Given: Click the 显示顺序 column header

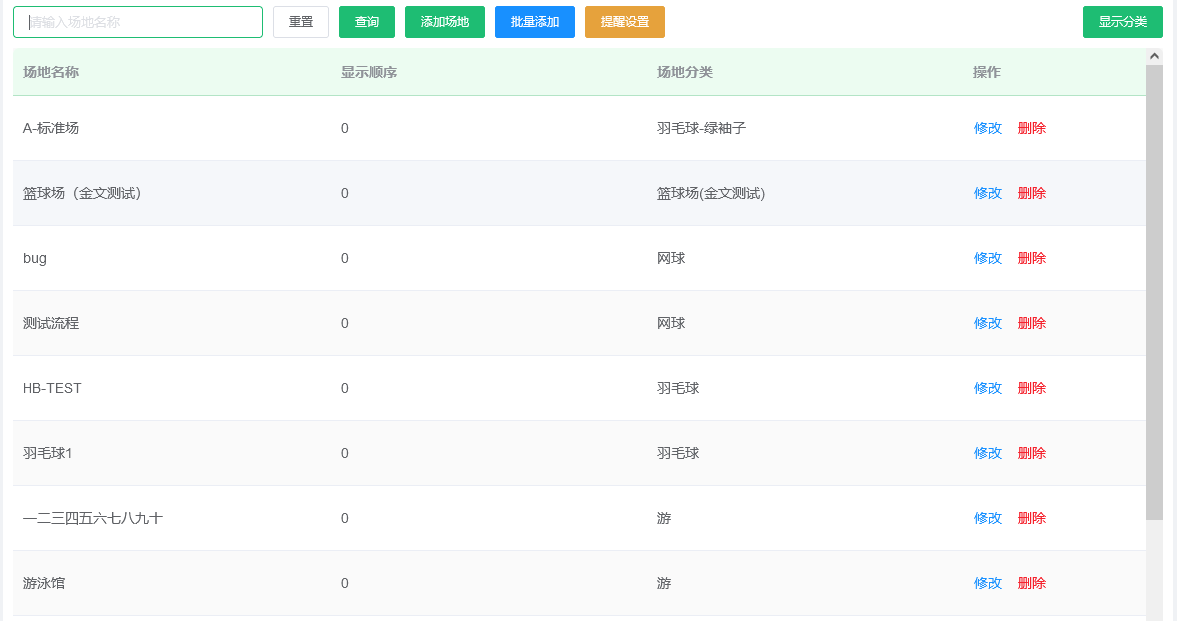Looking at the screenshot, I should tap(369, 72).
